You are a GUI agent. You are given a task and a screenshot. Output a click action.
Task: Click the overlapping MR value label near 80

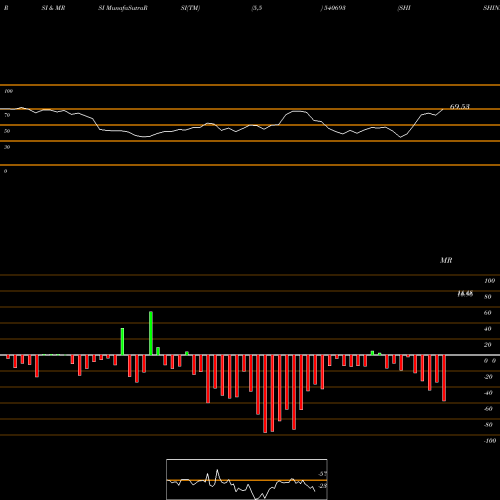tap(465, 294)
